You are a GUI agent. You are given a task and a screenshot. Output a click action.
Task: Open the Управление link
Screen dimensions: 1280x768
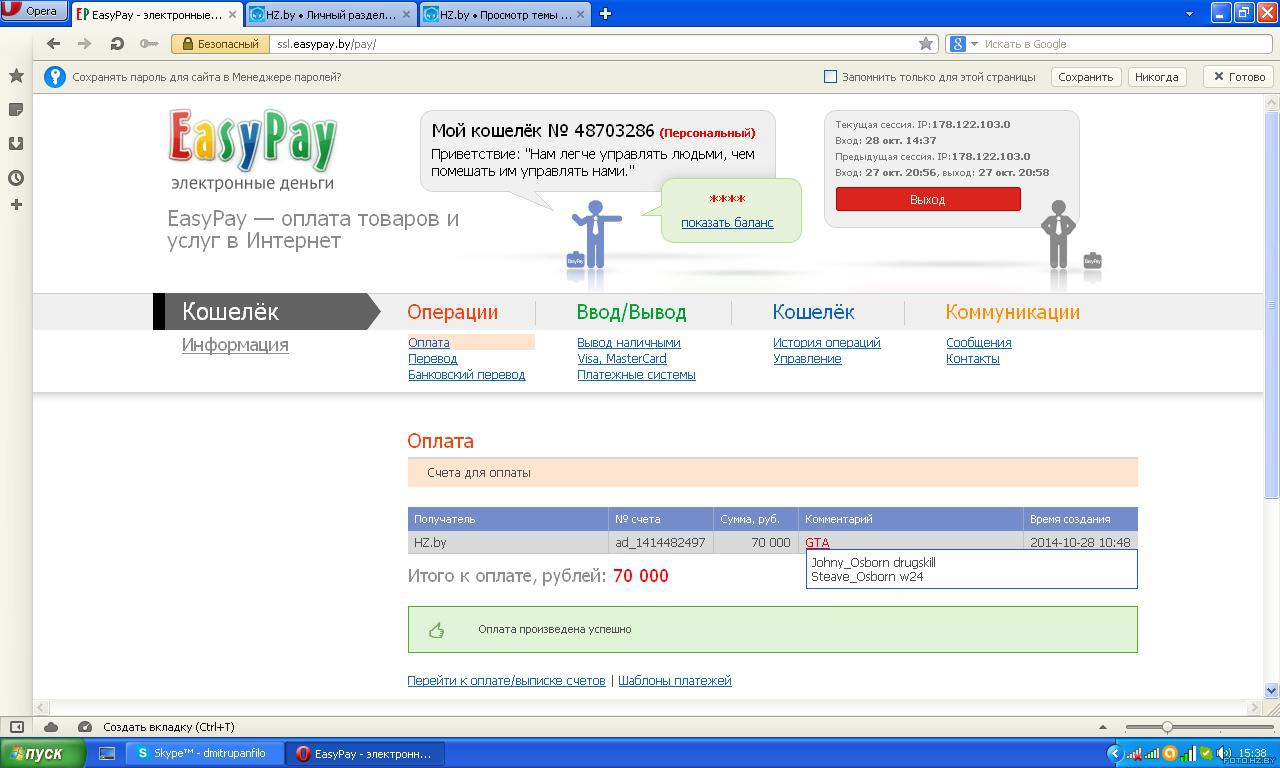[807, 358]
